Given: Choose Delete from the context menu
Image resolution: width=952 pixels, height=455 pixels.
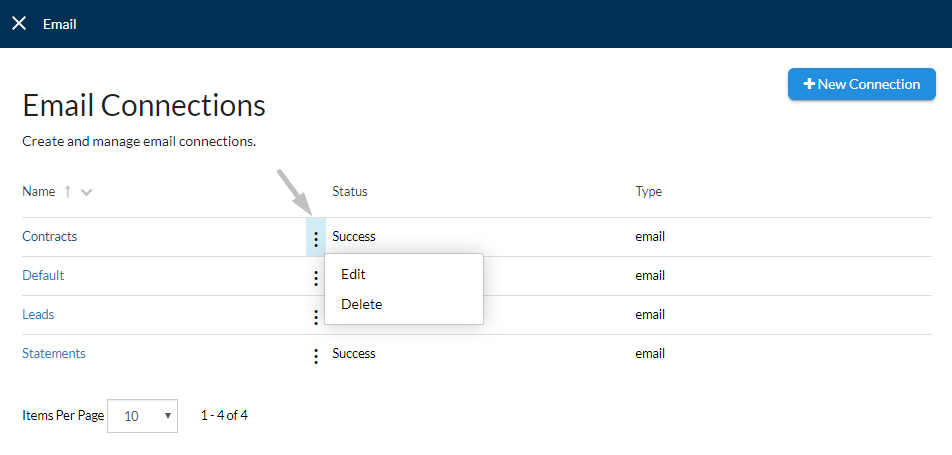Looking at the screenshot, I should coord(362,304).
